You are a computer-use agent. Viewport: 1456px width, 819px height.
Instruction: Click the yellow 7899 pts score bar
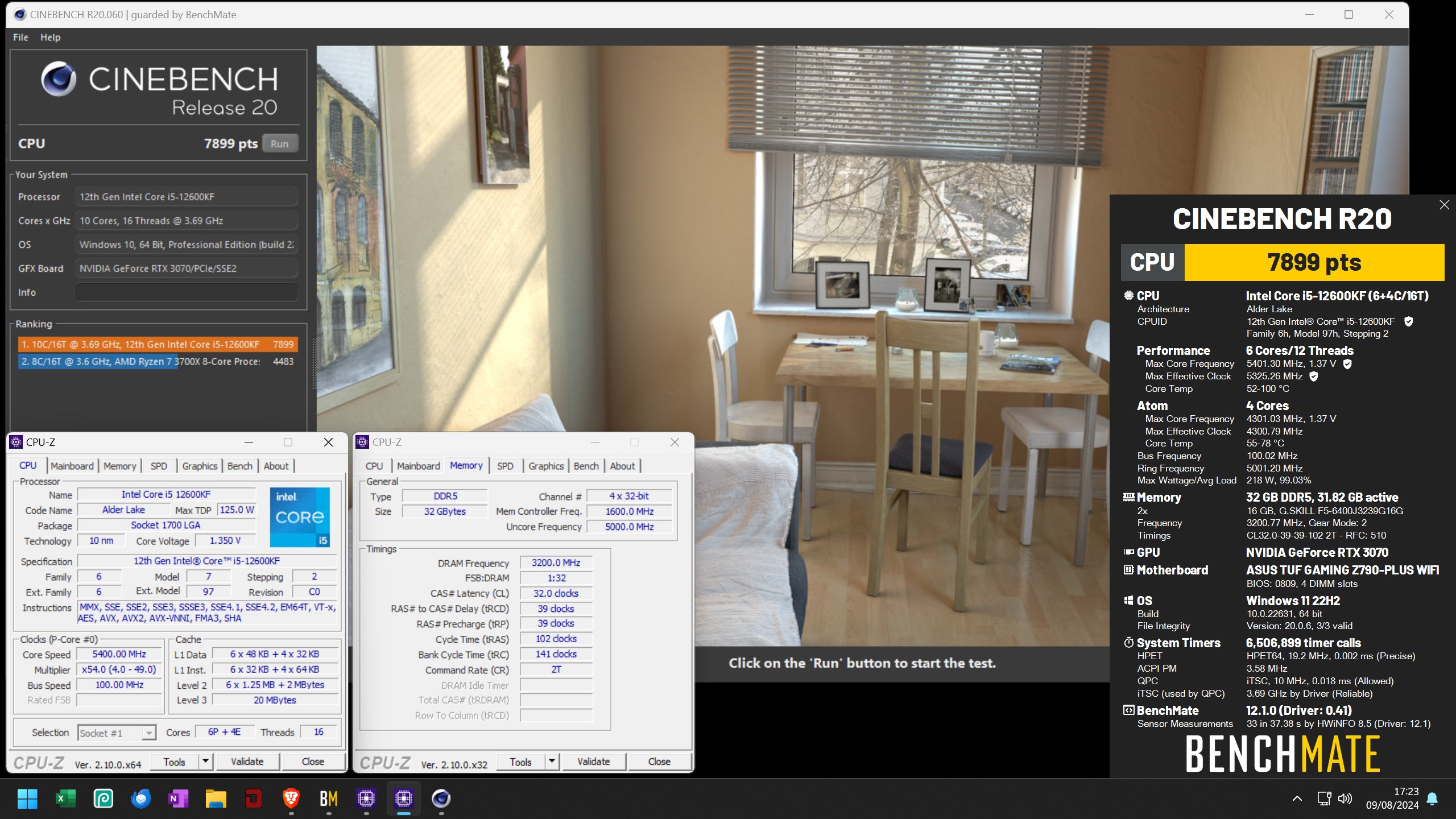point(1314,262)
